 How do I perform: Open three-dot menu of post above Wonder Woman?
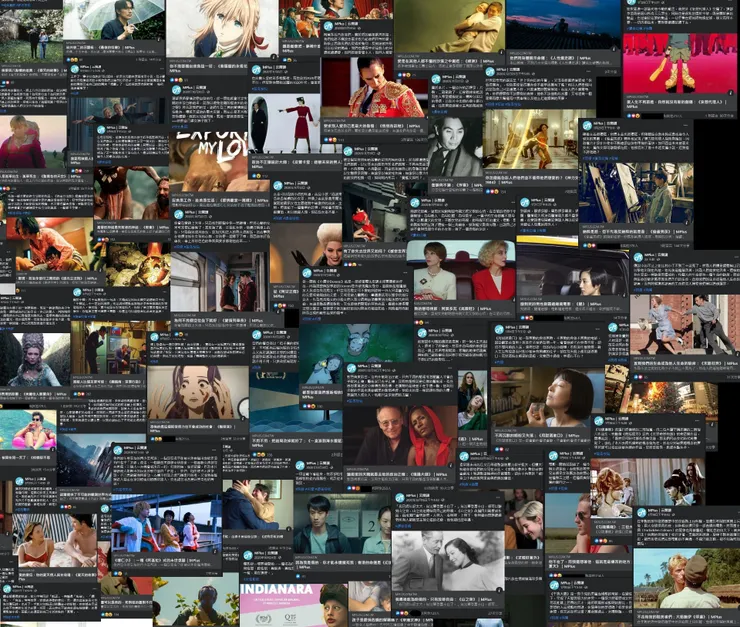pos(588,71)
